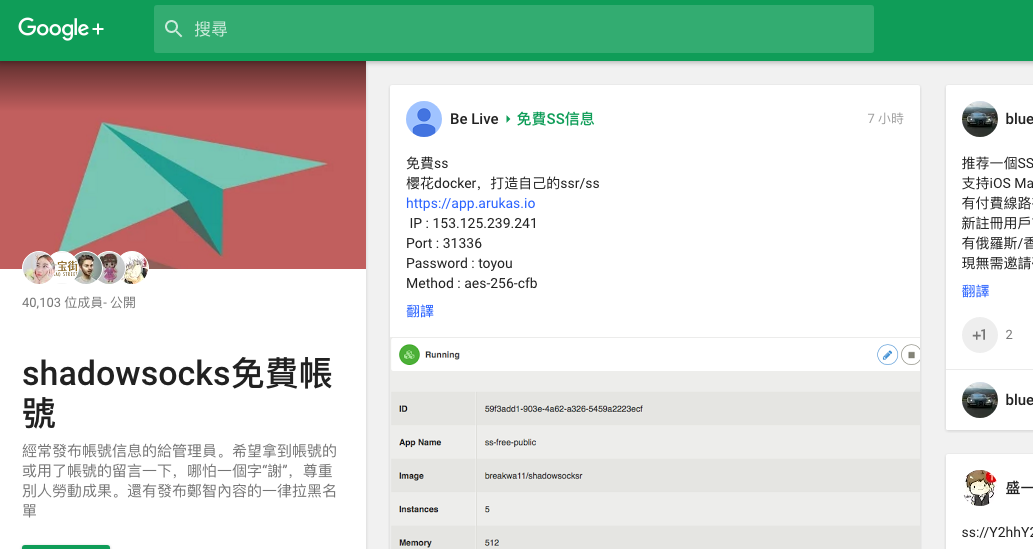This screenshot has width=1033, height=549.
Task: Open the 盛 user's cartoon avatar
Action: [980, 488]
